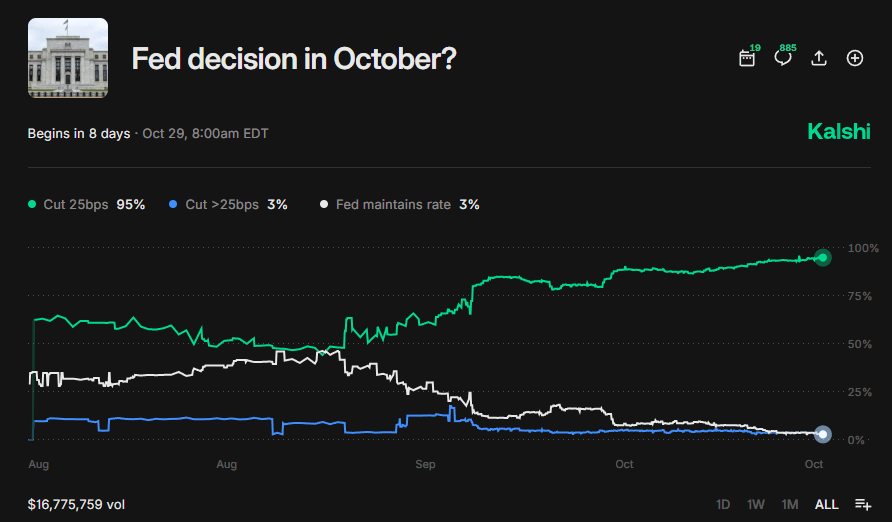Open the comments bubble showing 885
This screenshot has height=522, width=892.
point(783,58)
